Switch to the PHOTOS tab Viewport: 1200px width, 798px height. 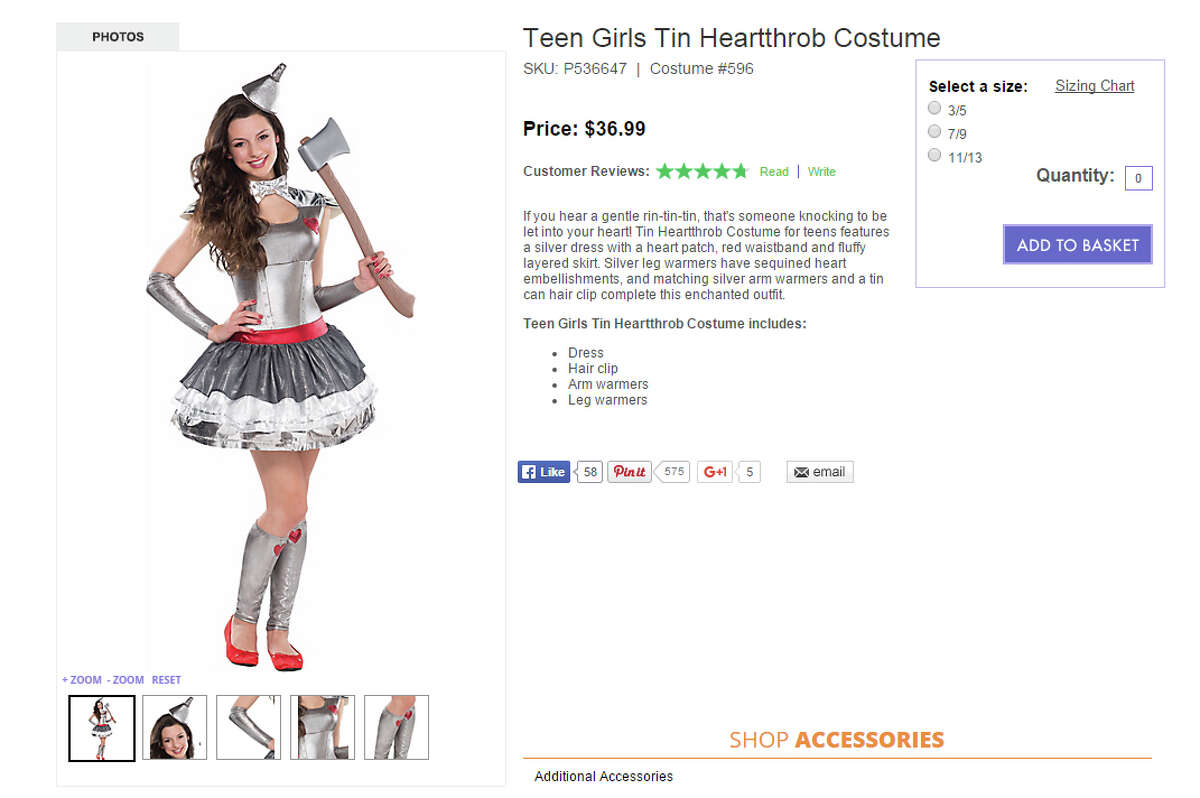pos(117,36)
